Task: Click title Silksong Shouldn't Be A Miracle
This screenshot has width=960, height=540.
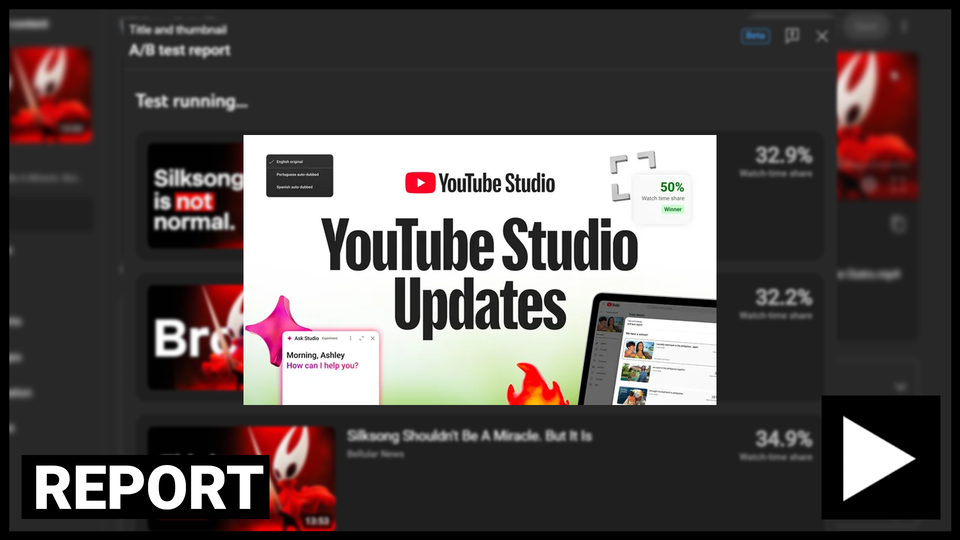Action: pyautogui.click(x=469, y=436)
